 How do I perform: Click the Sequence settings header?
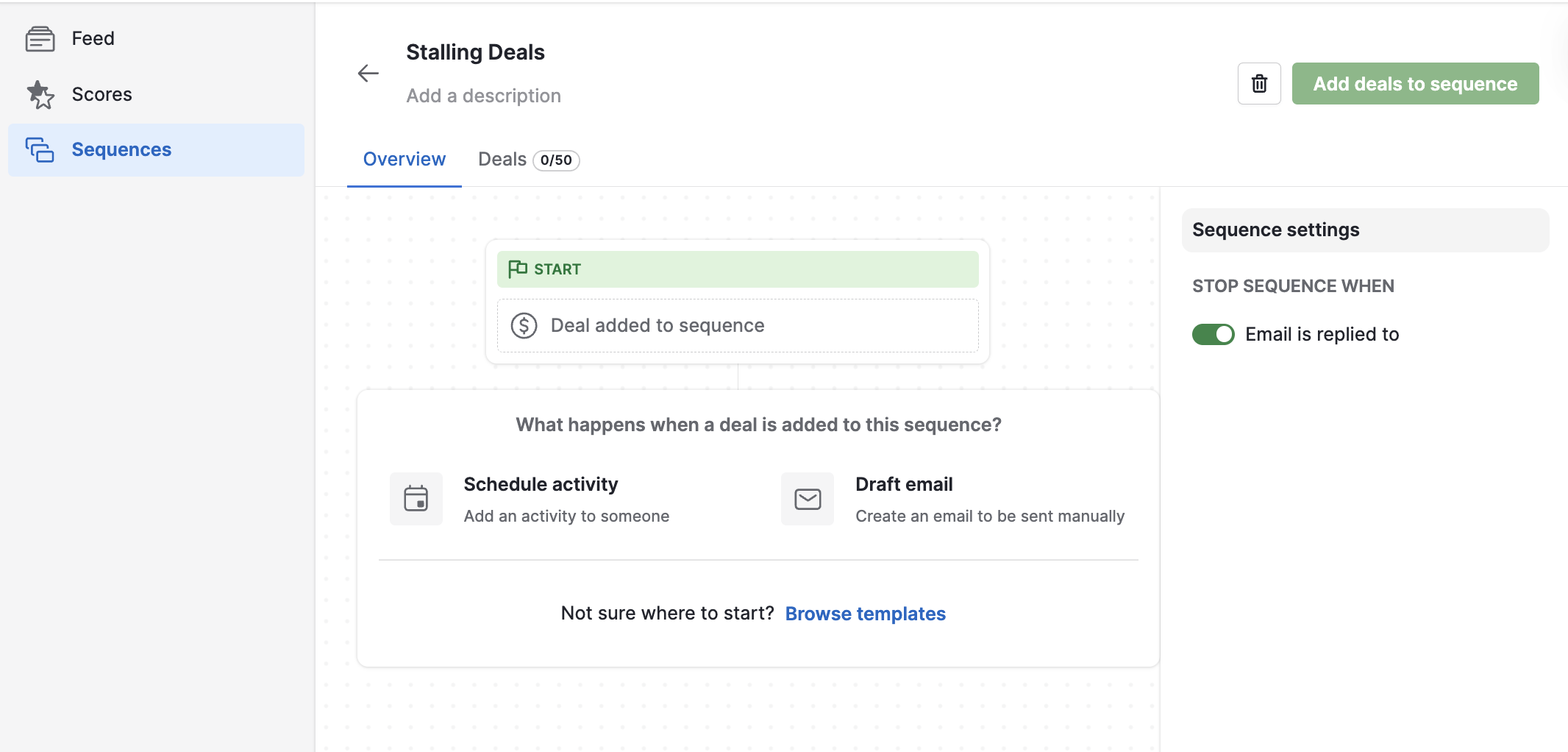[x=1365, y=230]
